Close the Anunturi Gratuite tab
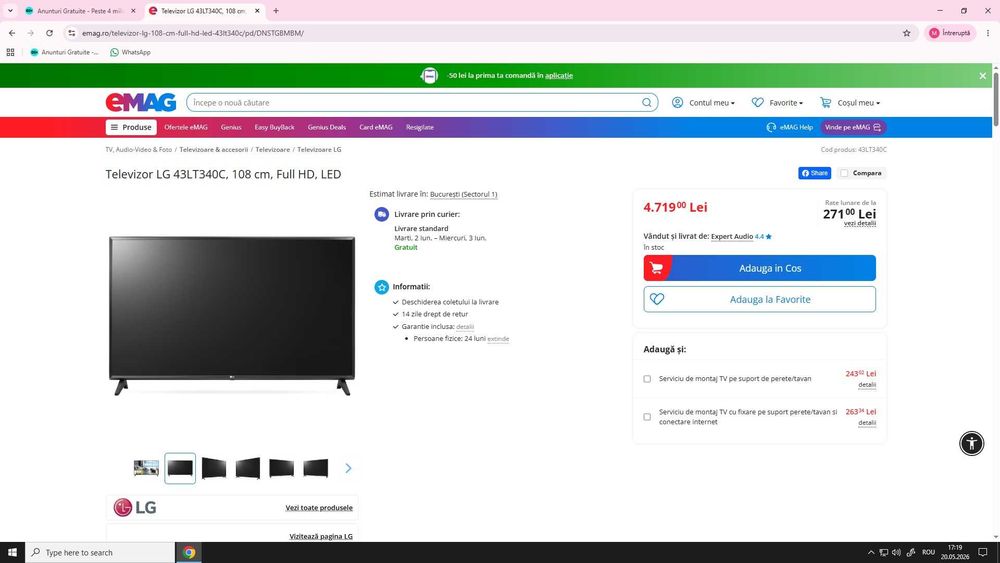Viewport: 1000px width, 563px height. pos(133,11)
